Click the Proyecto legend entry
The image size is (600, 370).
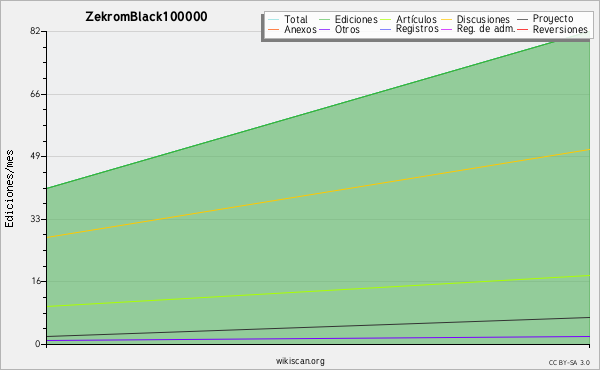[545, 19]
